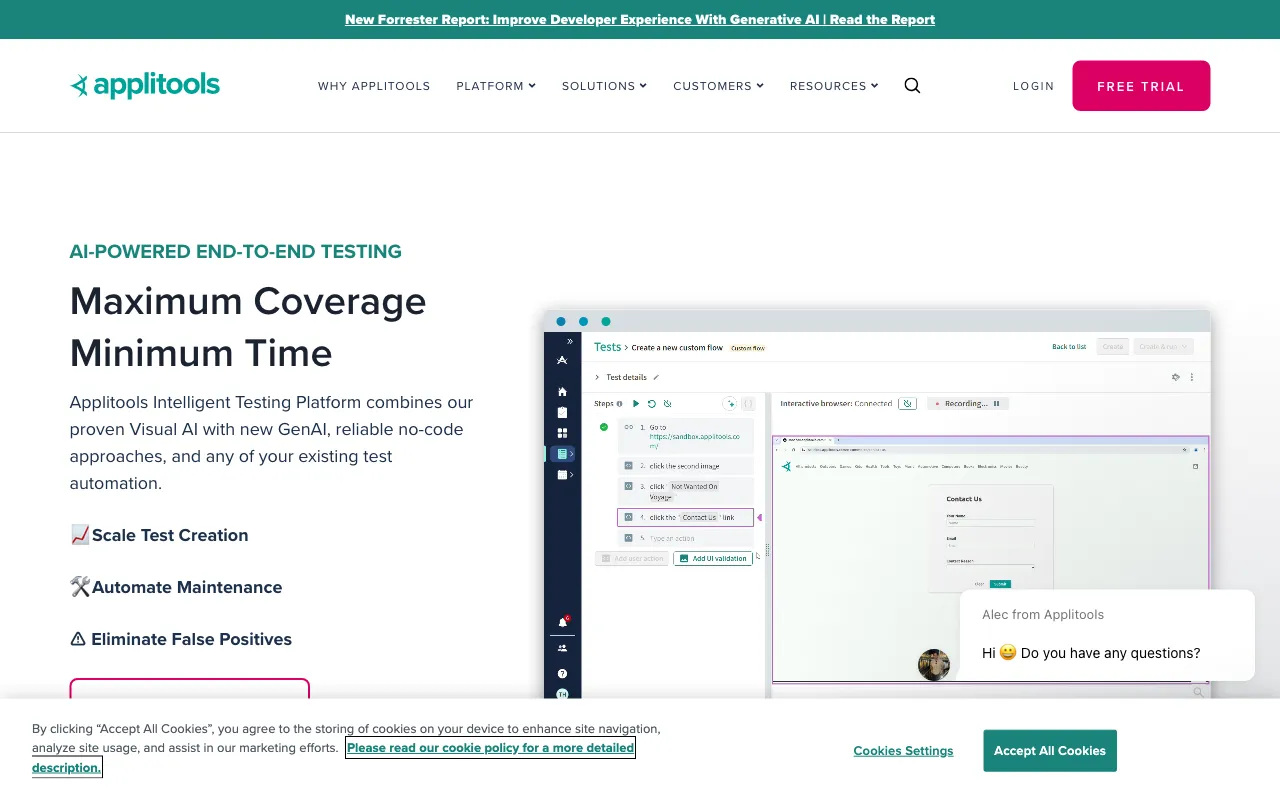Open Cookies Settings
This screenshot has height=800, width=1280.
pyautogui.click(x=903, y=751)
